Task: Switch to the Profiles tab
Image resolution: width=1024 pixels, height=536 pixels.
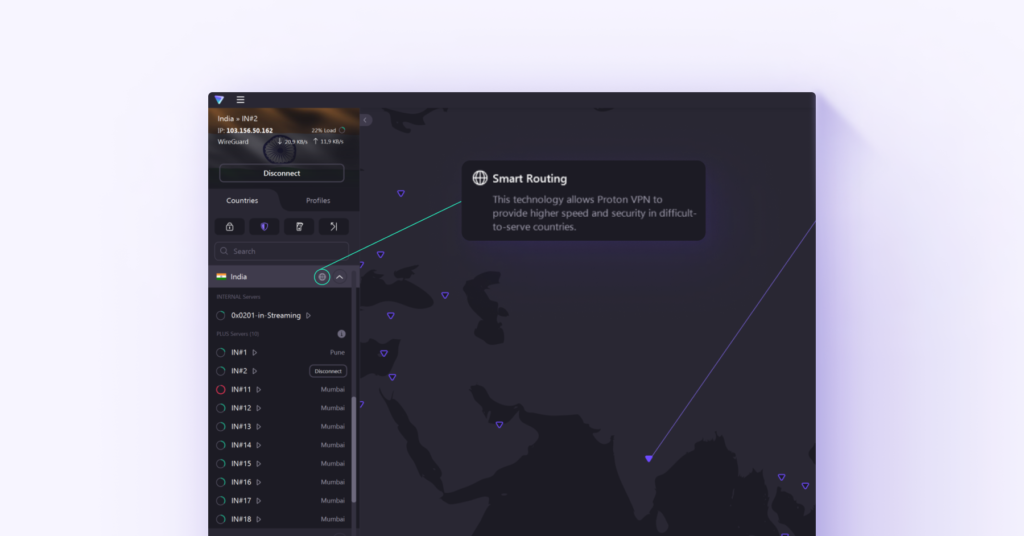Action: [x=318, y=200]
